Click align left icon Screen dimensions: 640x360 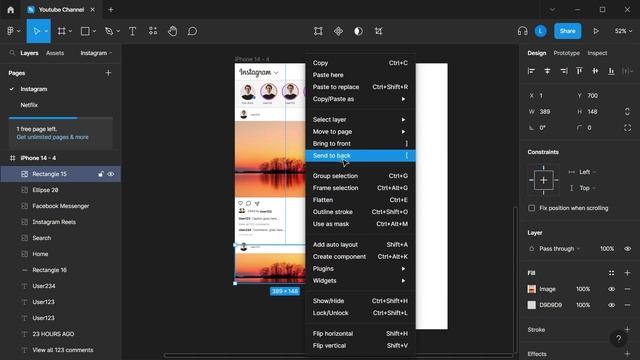point(531,71)
